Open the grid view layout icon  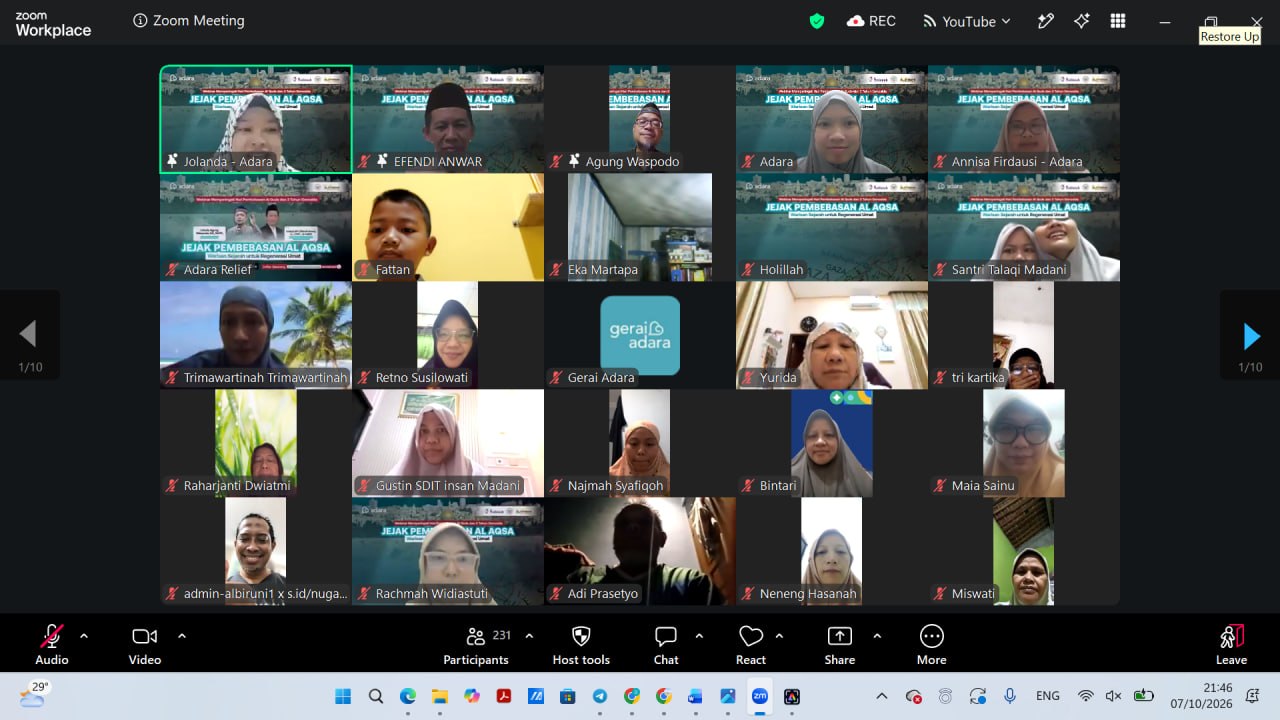[x=1118, y=21]
